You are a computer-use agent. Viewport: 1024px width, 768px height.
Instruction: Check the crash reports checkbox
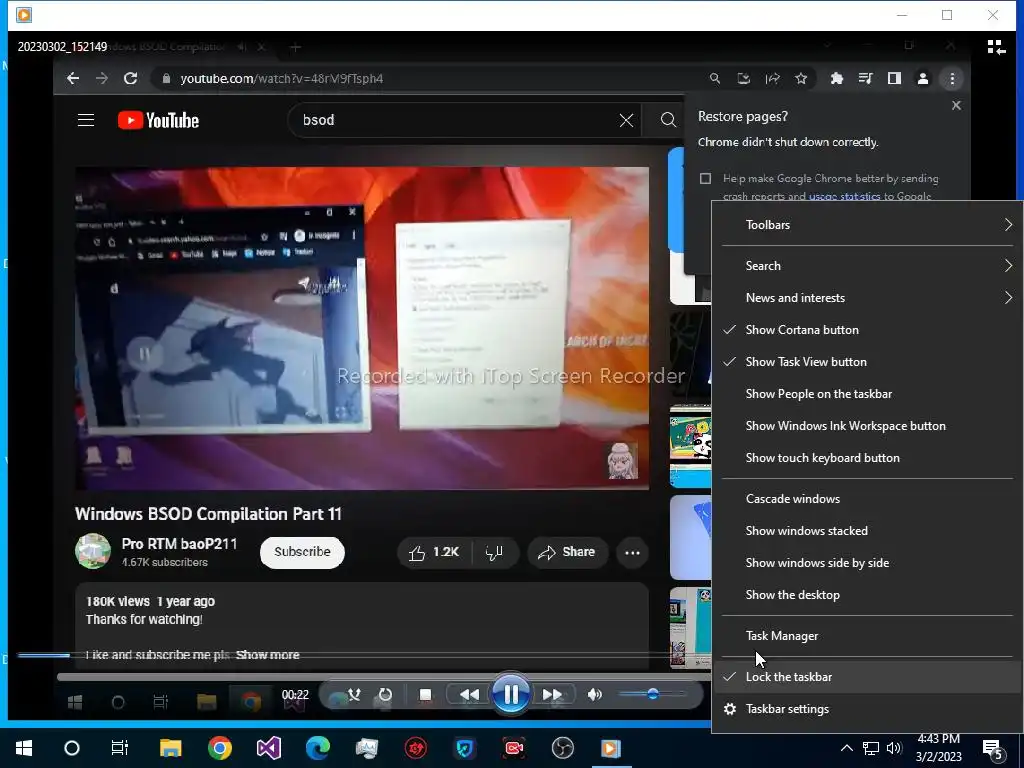[705, 178]
